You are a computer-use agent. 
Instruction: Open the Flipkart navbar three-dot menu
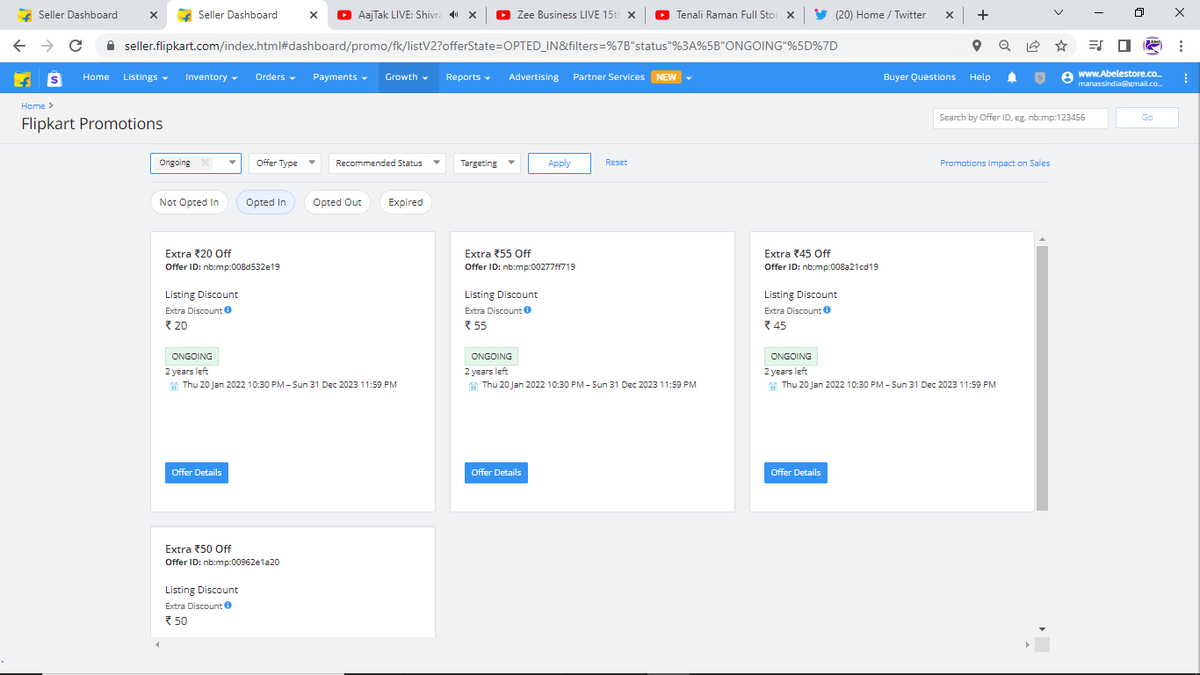pyautogui.click(x=1185, y=77)
